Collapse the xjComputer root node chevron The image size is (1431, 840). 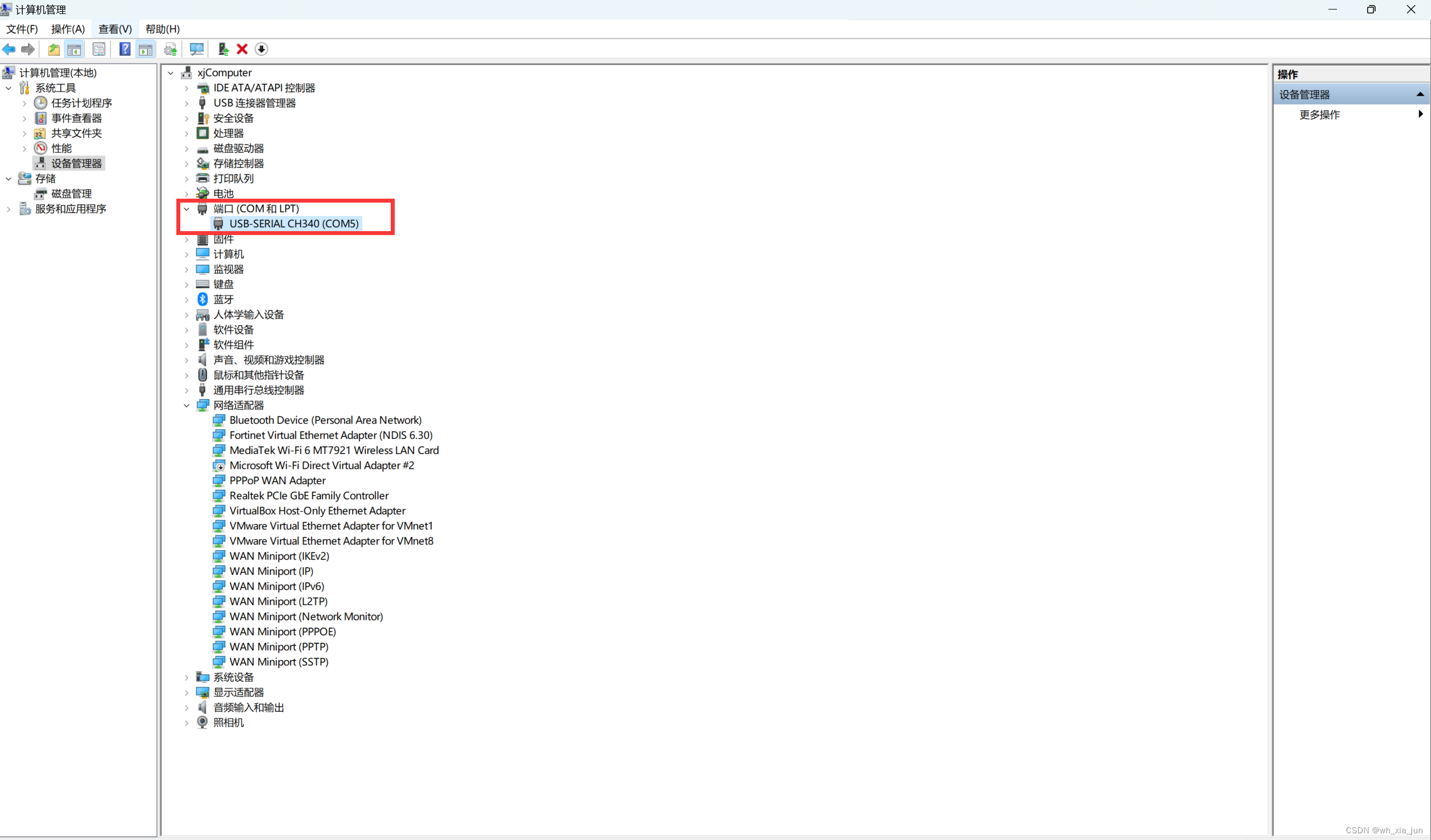[x=170, y=73]
